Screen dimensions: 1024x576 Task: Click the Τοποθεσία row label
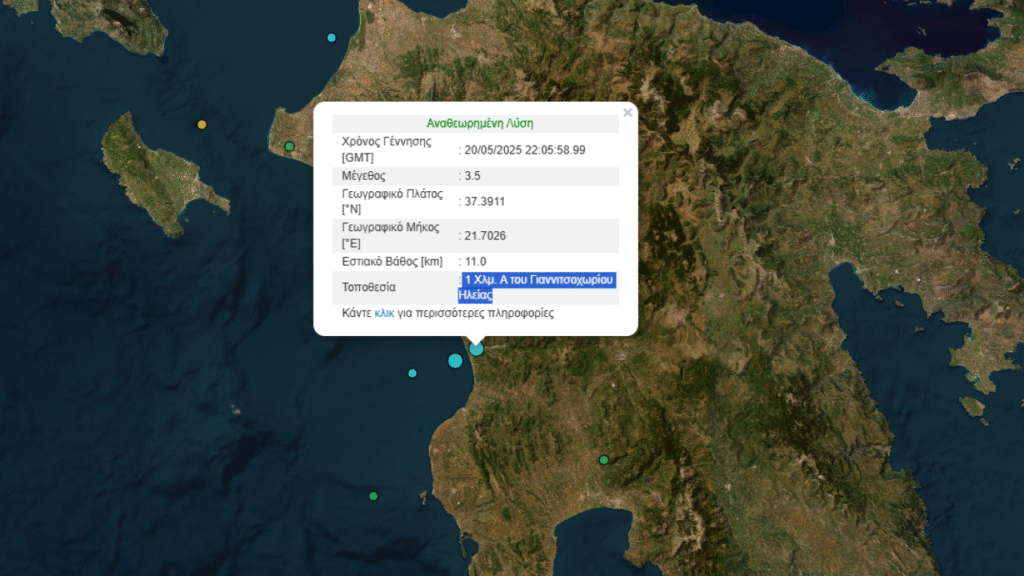point(368,287)
